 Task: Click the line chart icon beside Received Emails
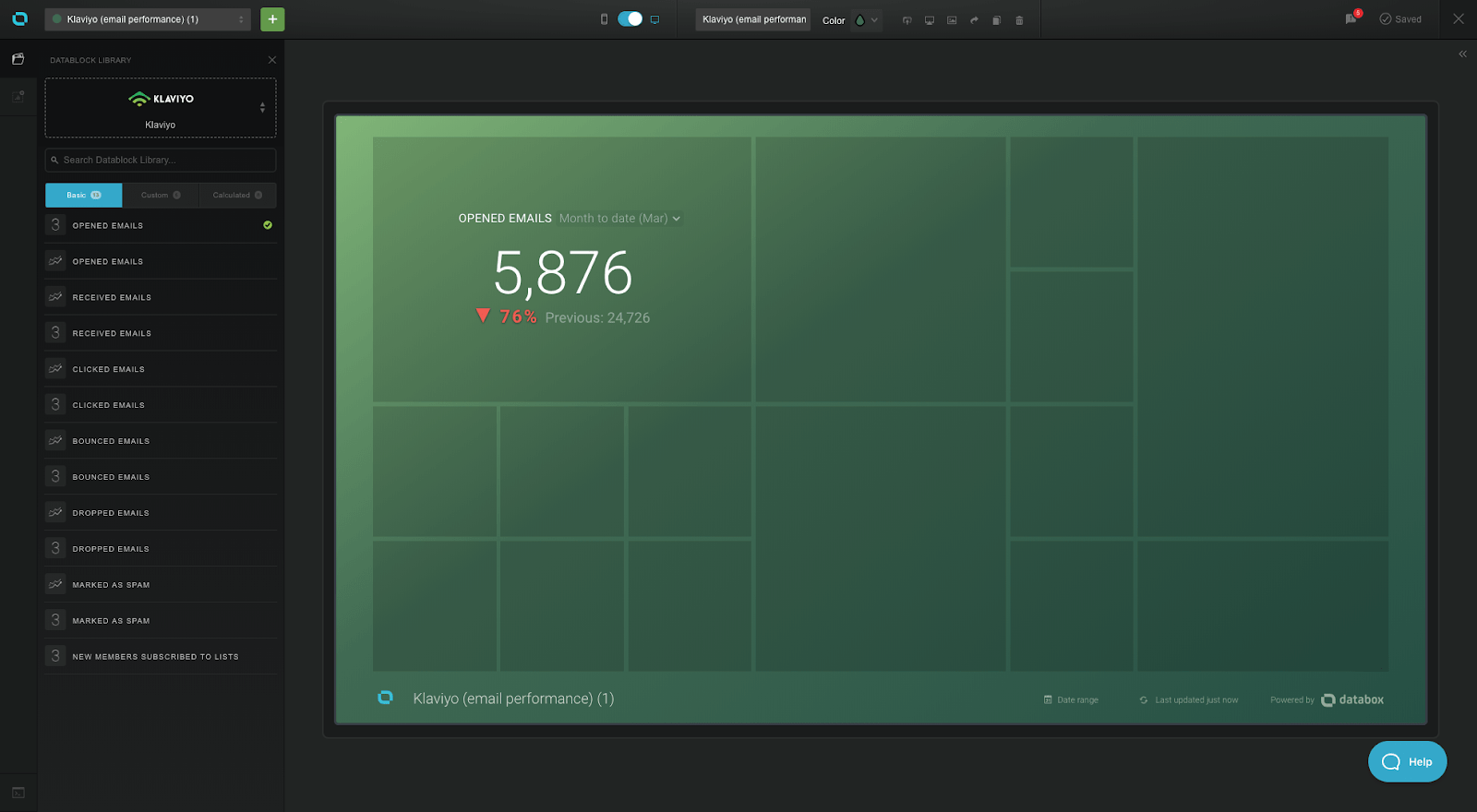point(55,297)
